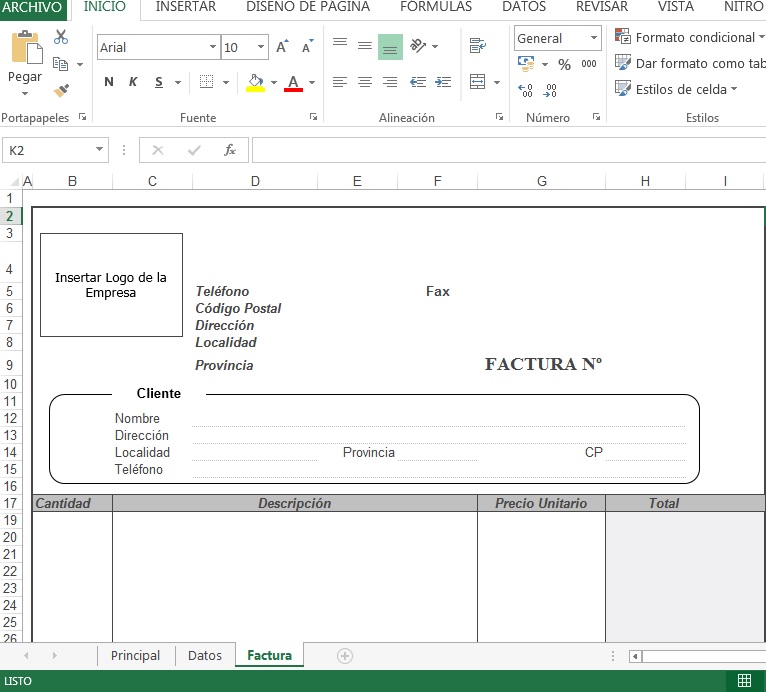The image size is (766, 692).
Task: Center text horizontally
Action: tap(364, 82)
